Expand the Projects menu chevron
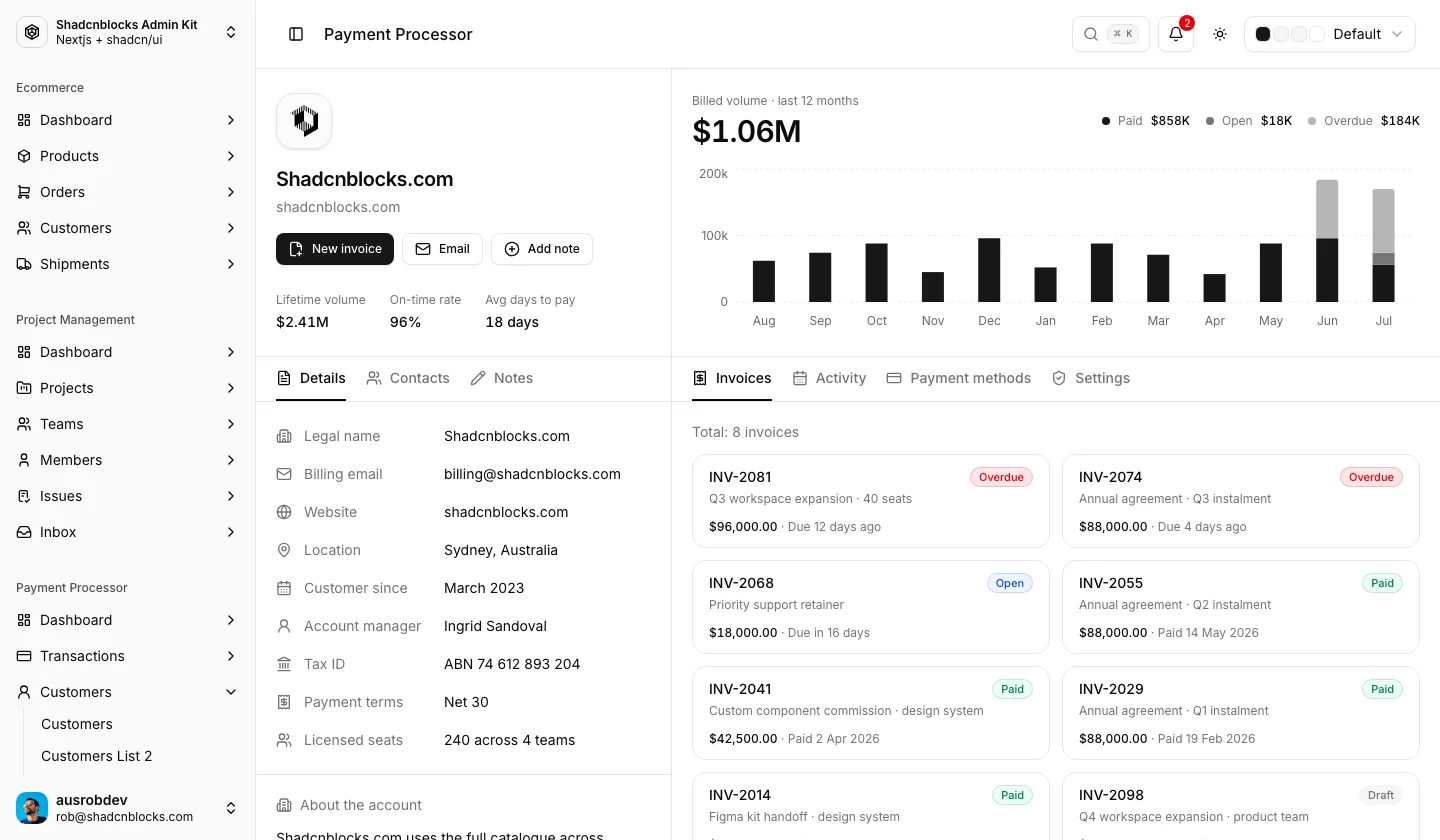This screenshot has width=1440, height=840. (x=231, y=388)
